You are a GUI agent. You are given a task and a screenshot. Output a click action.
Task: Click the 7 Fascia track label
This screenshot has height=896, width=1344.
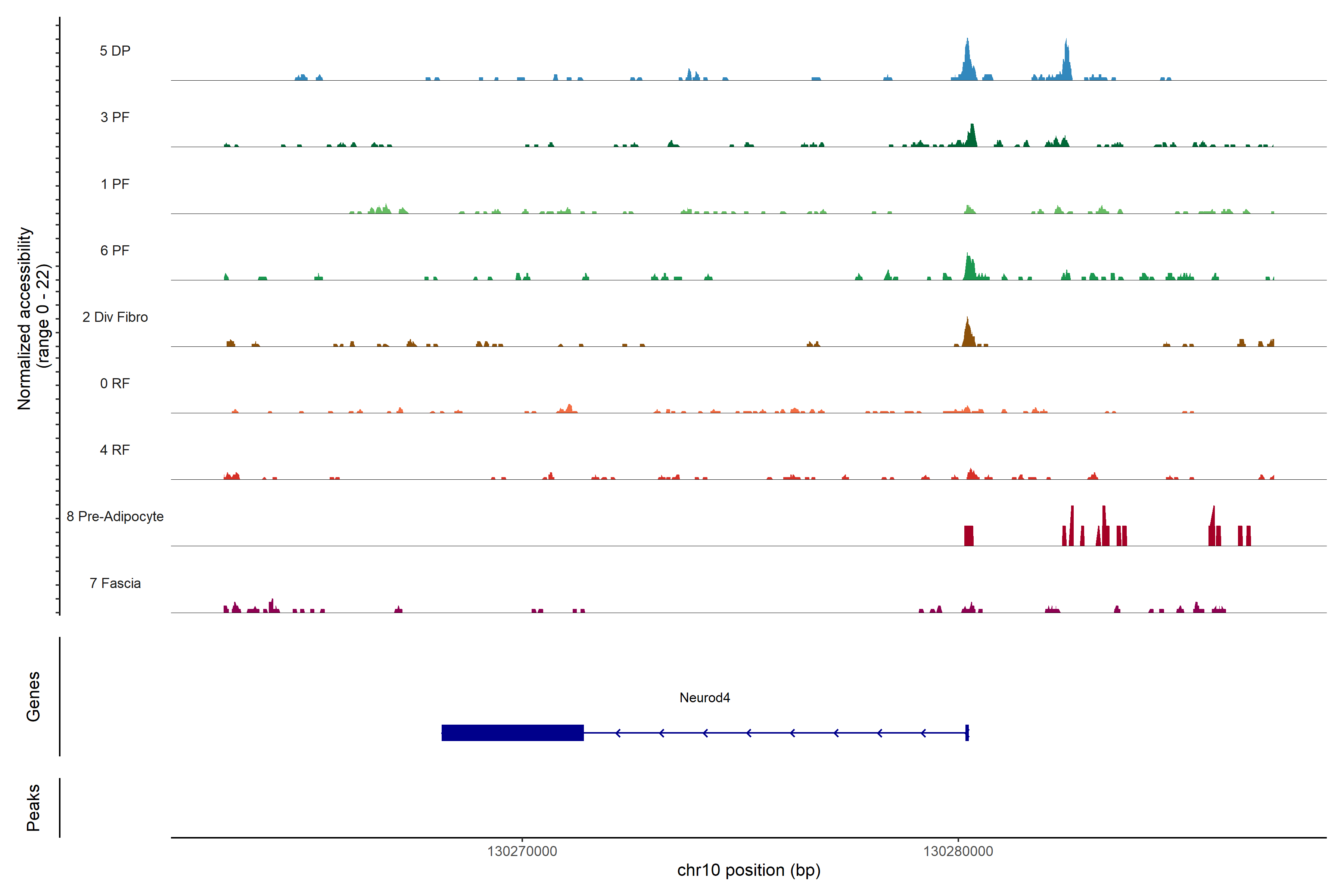click(115, 583)
